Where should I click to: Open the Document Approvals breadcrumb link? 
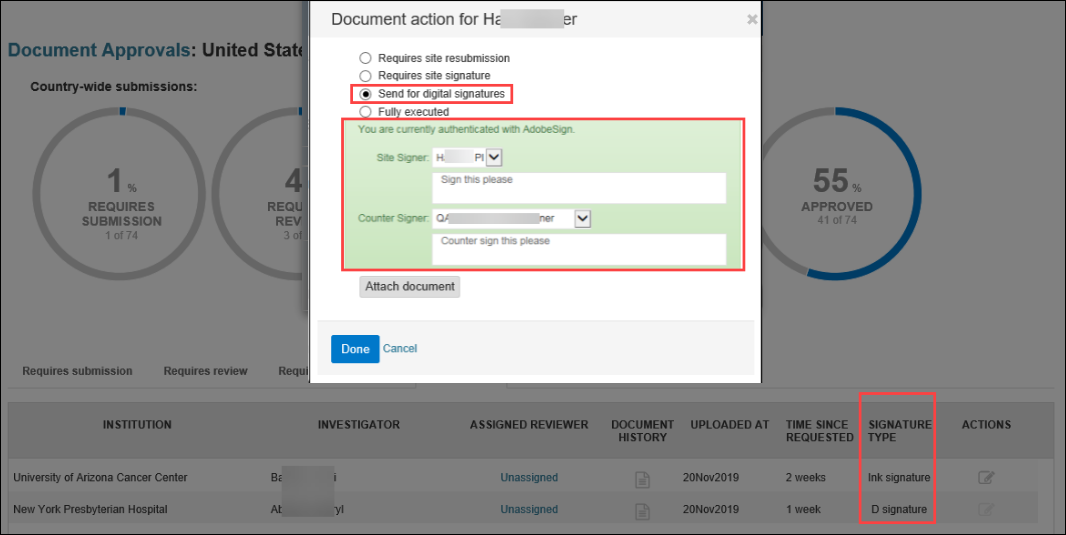pos(99,50)
